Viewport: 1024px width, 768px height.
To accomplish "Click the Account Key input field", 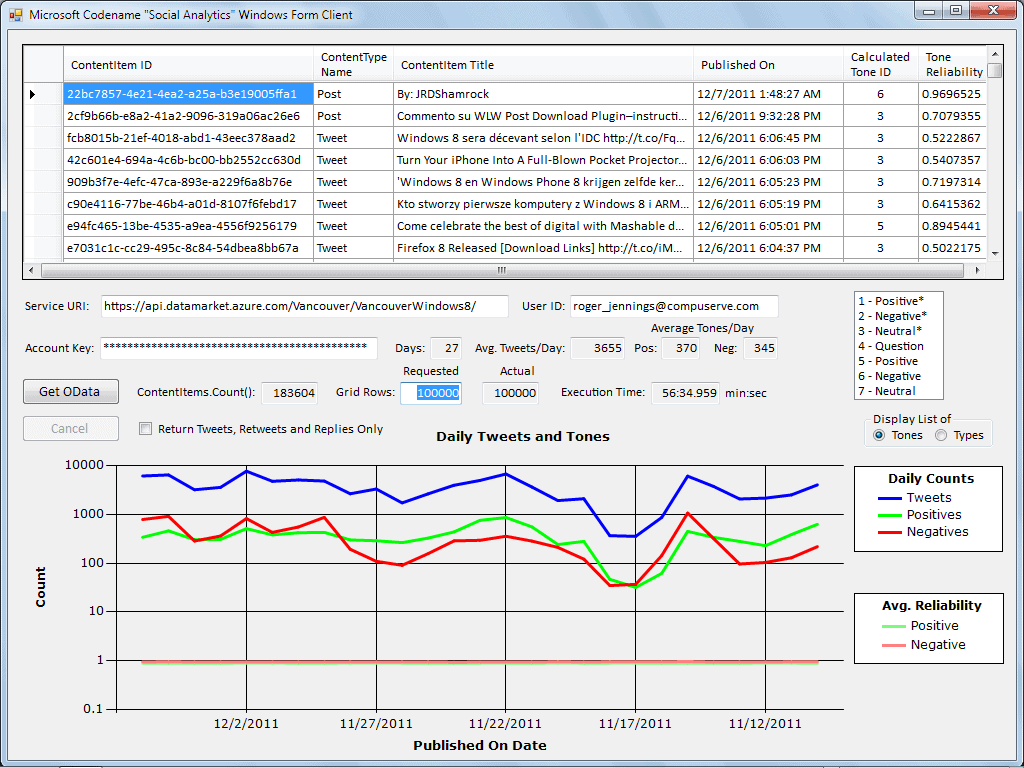I will 239,348.
